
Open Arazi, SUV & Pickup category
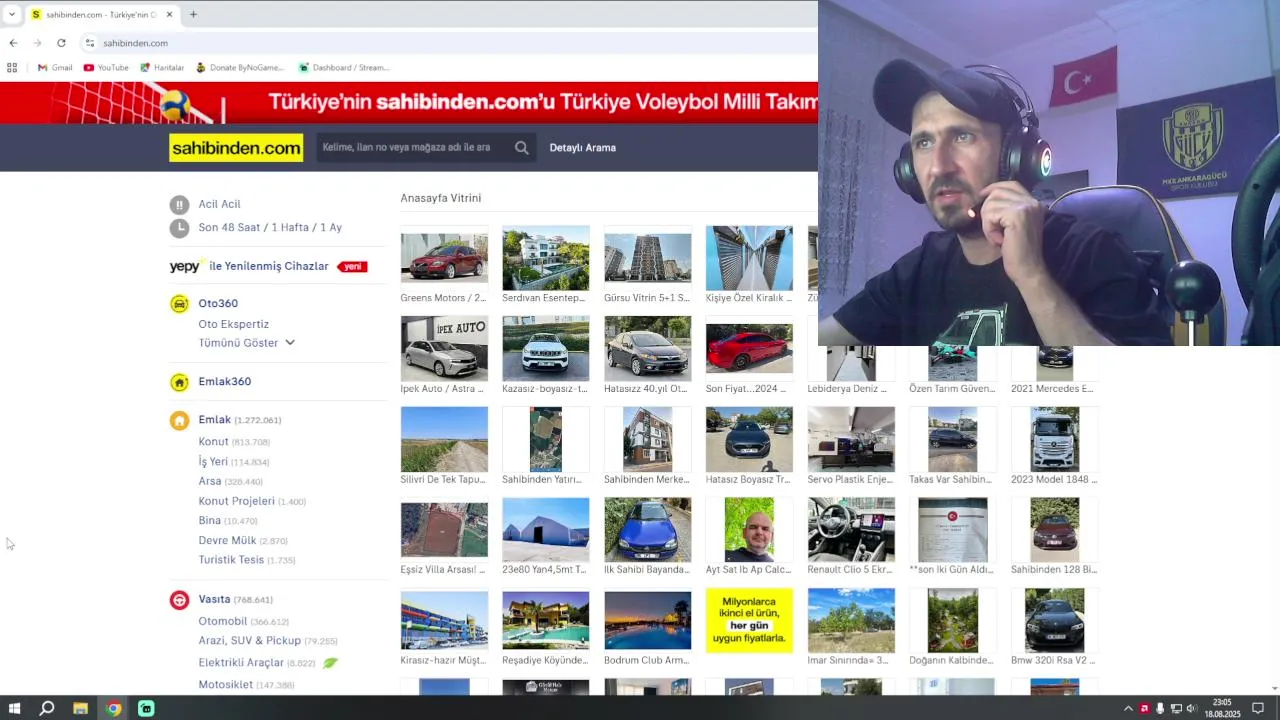point(249,641)
